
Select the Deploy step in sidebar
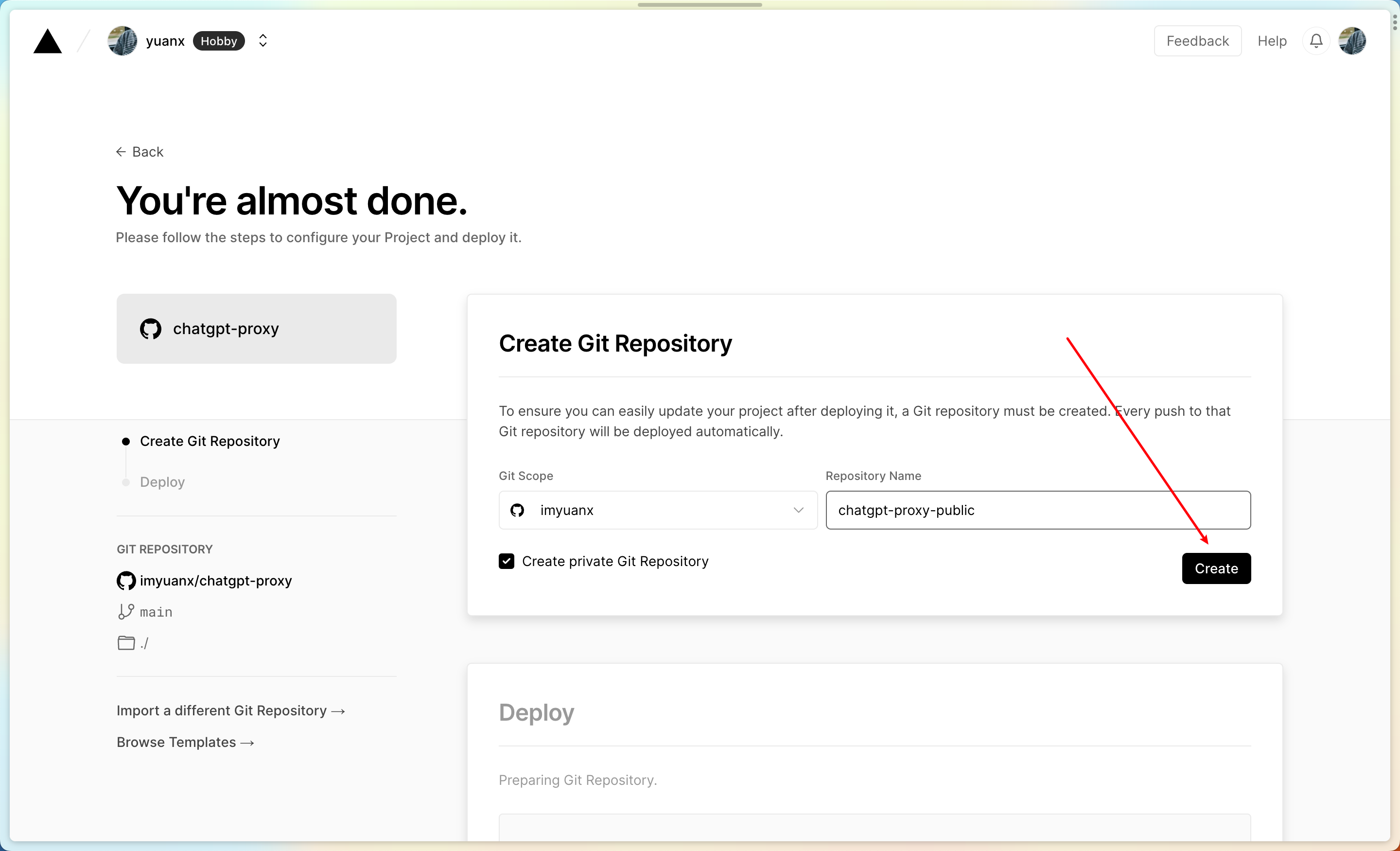(x=162, y=482)
